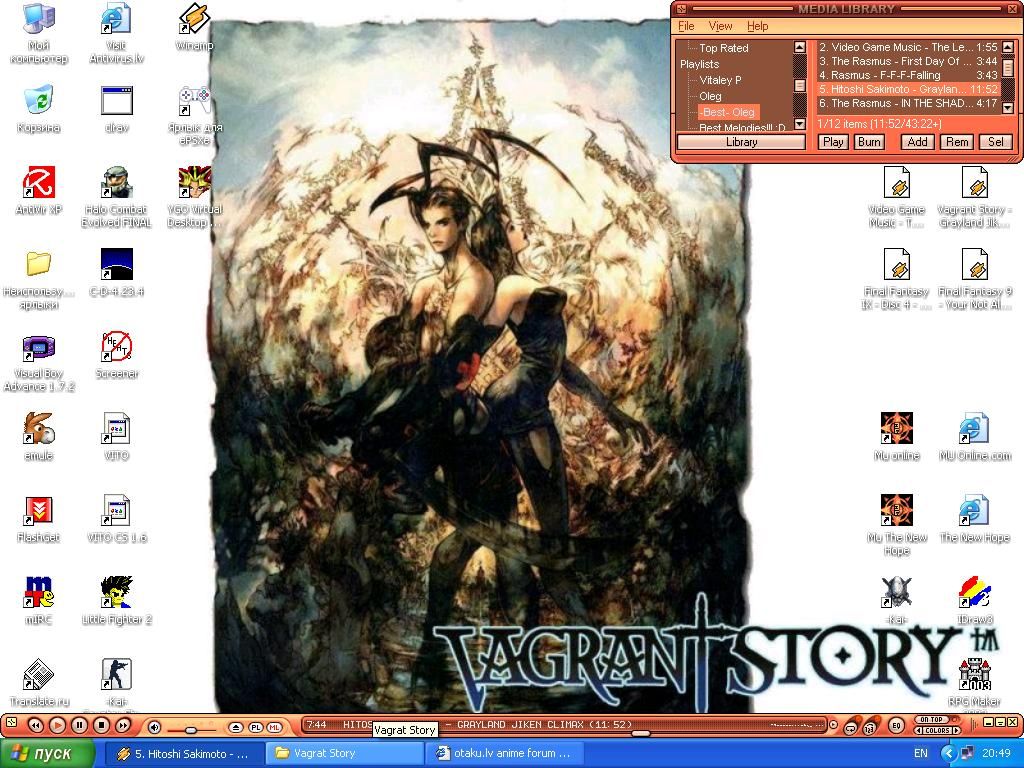
Task: Toggle the Winamp playlist editor (PL)
Action: point(255,728)
